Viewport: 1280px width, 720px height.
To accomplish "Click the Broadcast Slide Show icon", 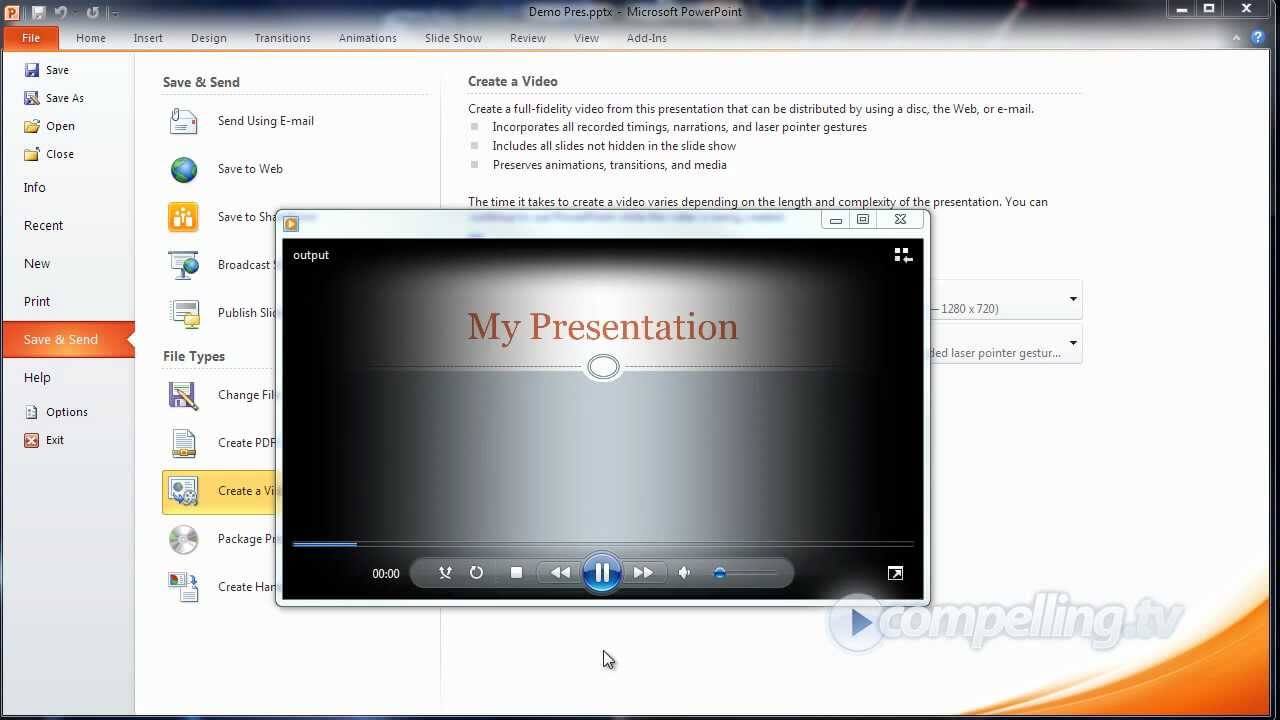I will [184, 265].
